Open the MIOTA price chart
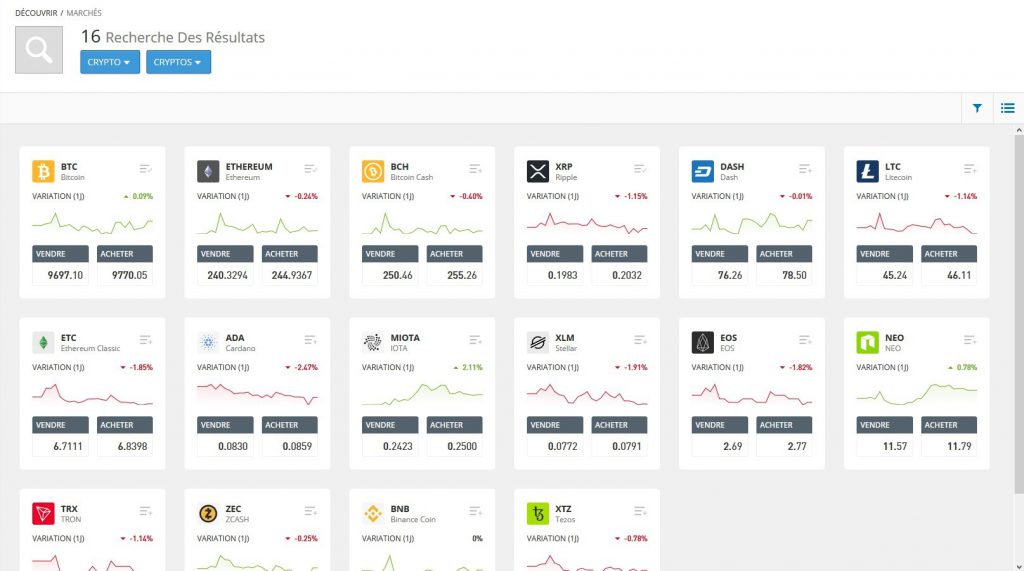 coord(422,395)
